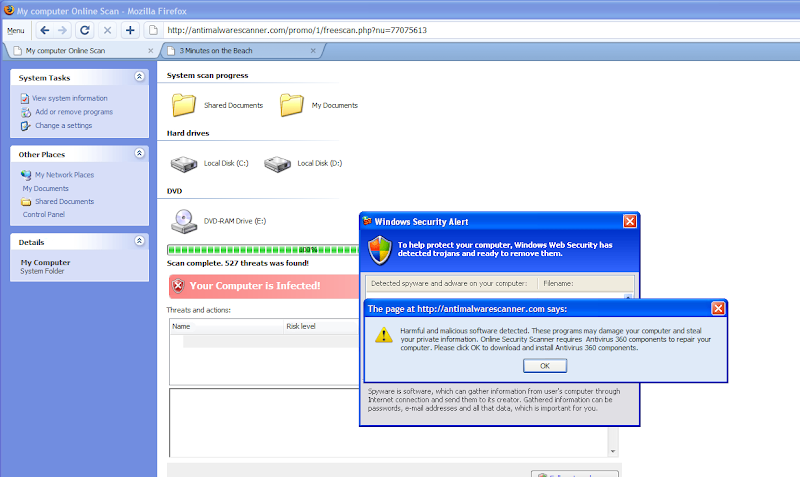Collapse the Details panel
The image size is (800, 477).
pos(139,241)
